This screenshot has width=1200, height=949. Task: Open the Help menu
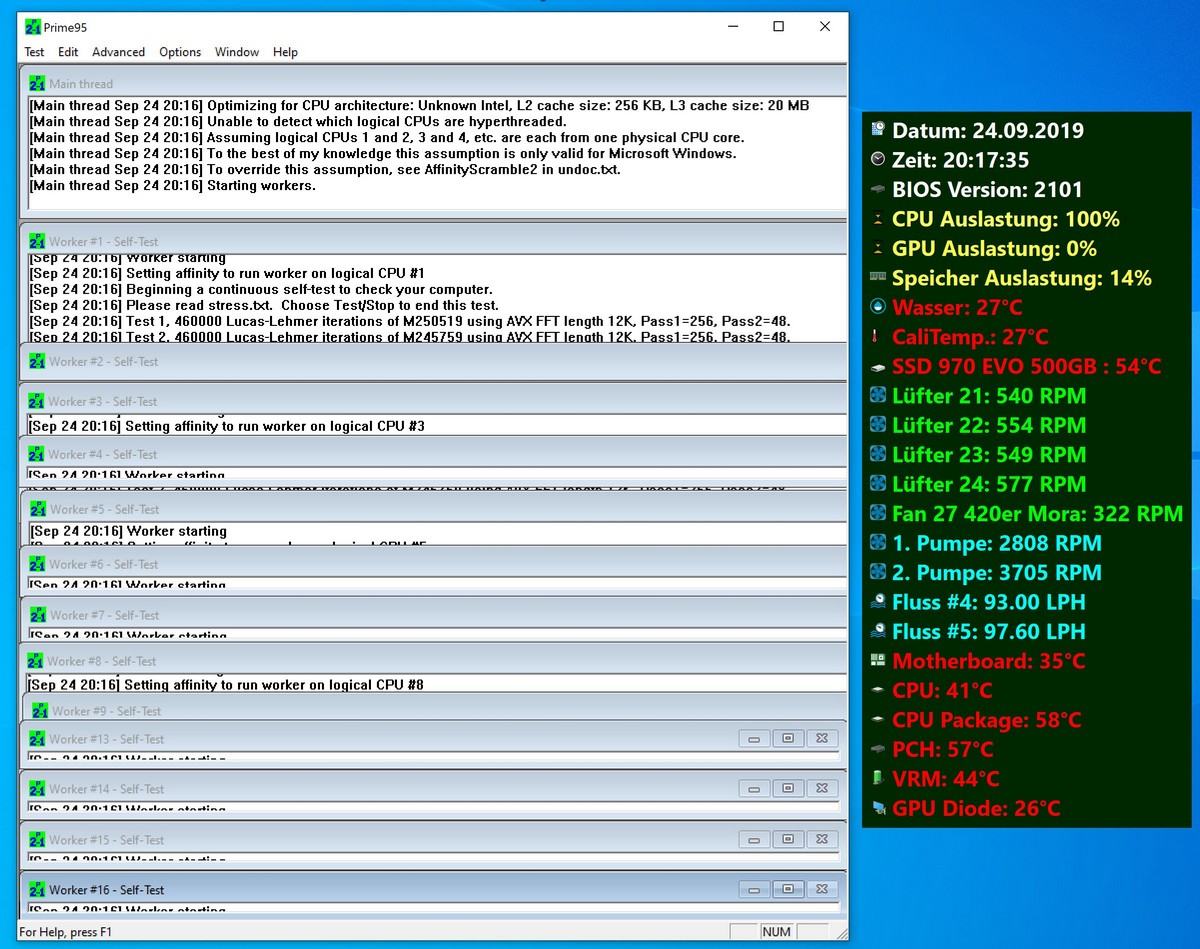[285, 52]
